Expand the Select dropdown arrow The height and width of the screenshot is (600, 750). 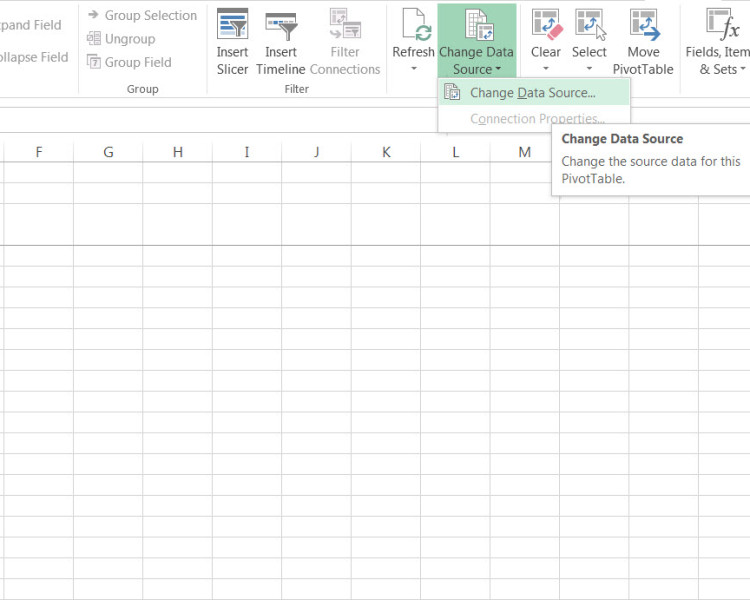[589, 70]
